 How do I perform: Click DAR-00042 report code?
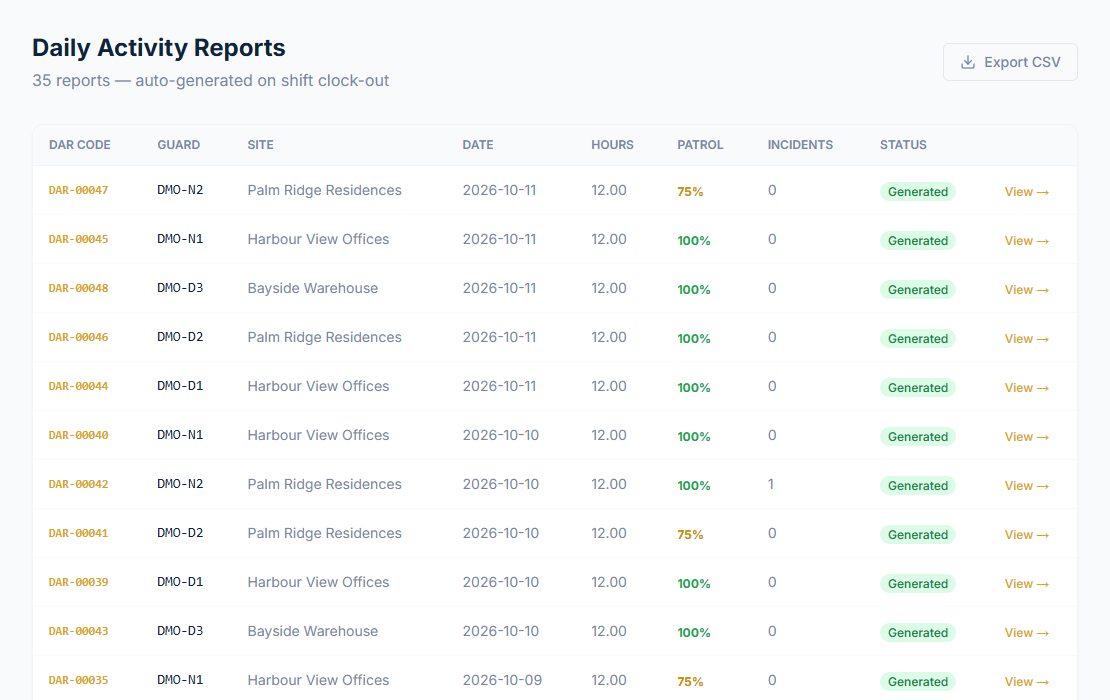79,484
